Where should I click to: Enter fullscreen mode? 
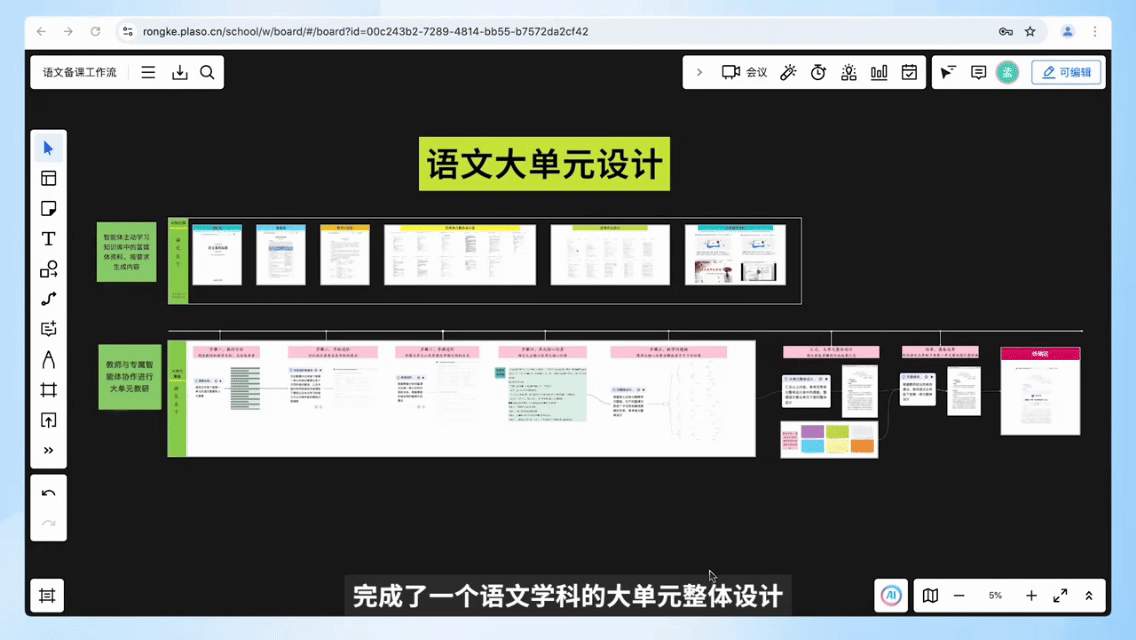[1060, 596]
